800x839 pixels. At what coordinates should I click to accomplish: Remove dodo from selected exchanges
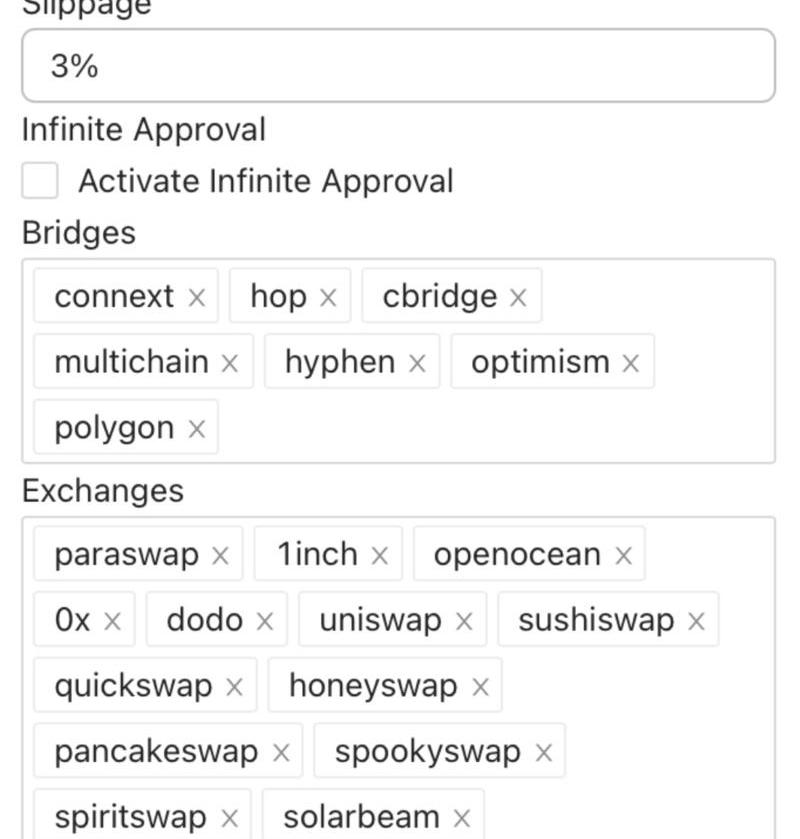264,621
